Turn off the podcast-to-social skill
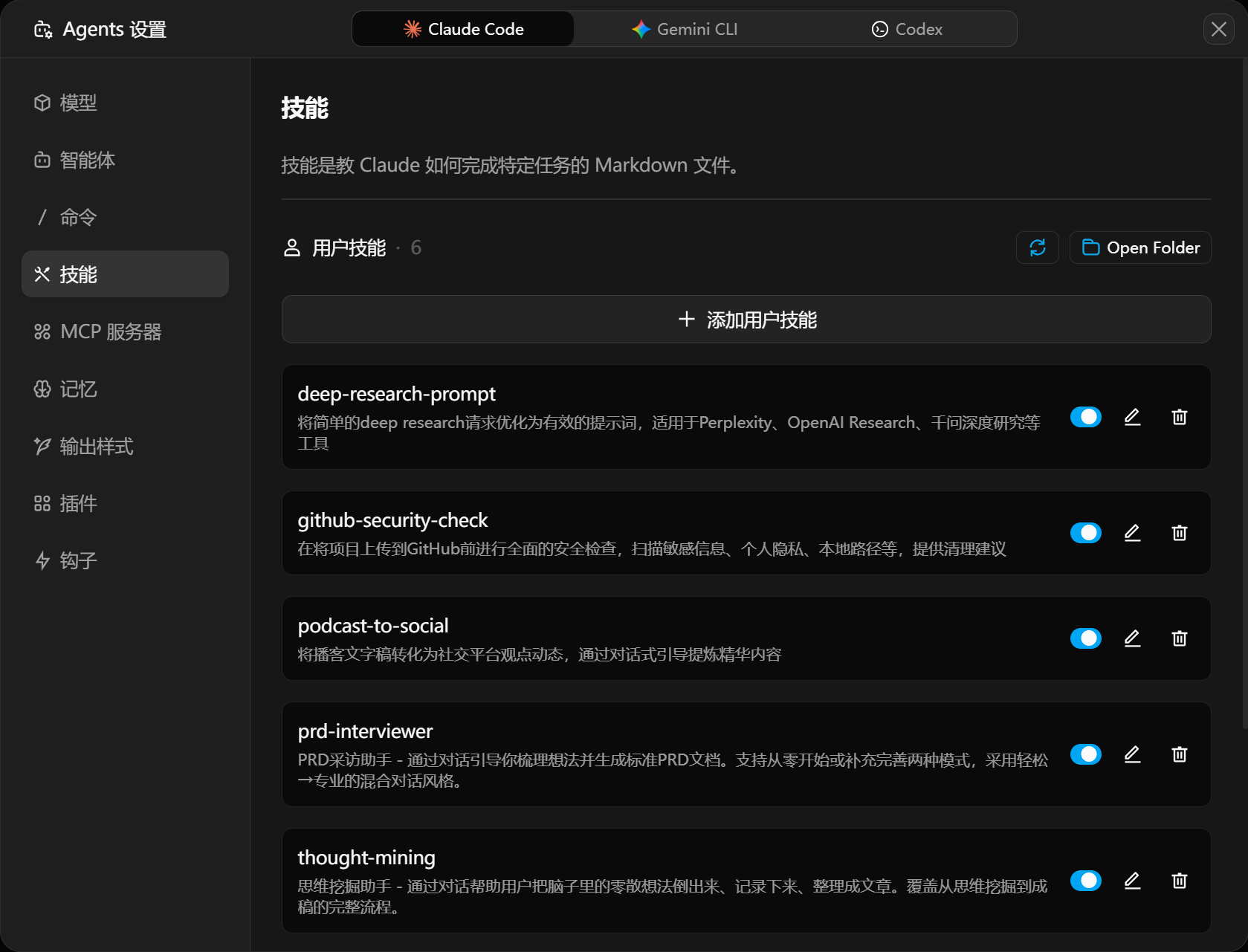The width and height of the screenshot is (1248, 952). coord(1085,638)
